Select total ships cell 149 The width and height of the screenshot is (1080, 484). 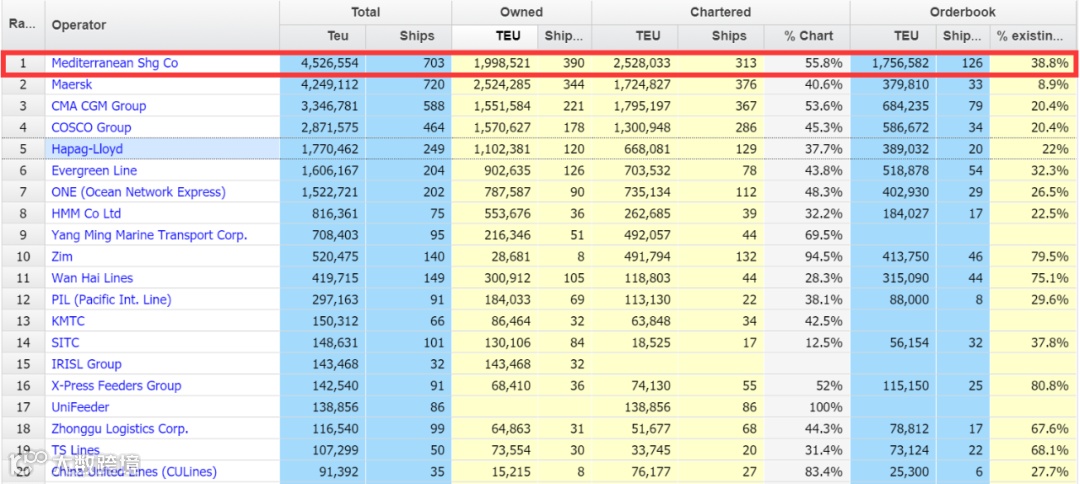point(408,278)
